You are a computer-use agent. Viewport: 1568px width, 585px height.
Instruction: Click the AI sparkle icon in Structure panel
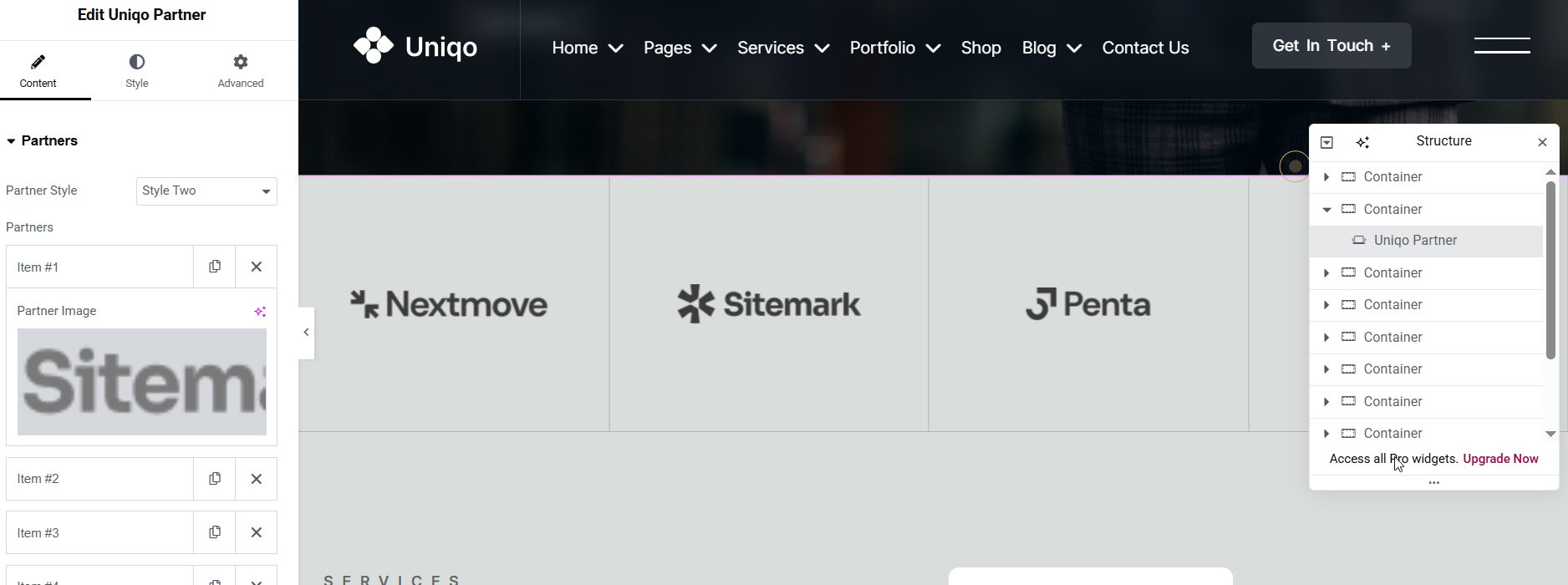[x=1362, y=142]
